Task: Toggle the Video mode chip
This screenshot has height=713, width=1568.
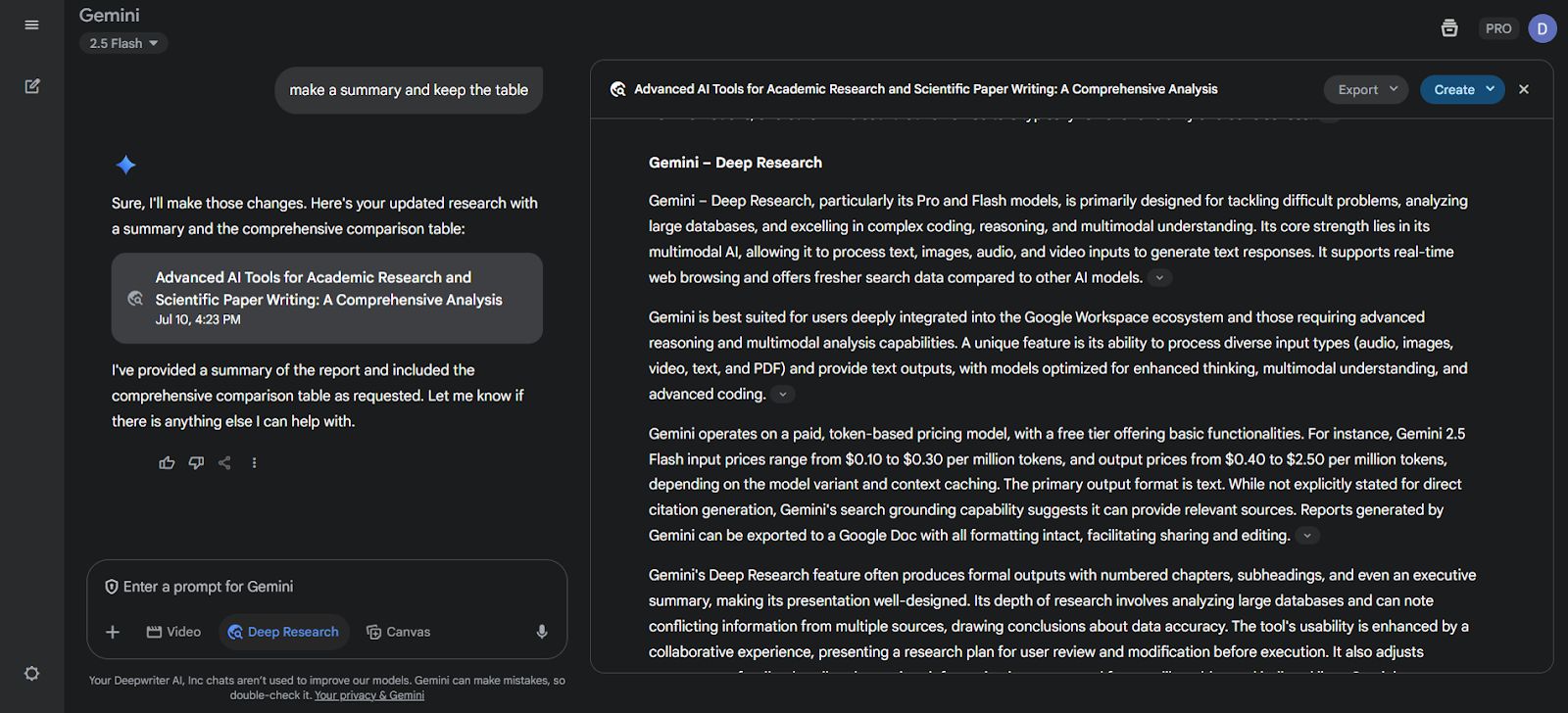Action: pos(173,632)
